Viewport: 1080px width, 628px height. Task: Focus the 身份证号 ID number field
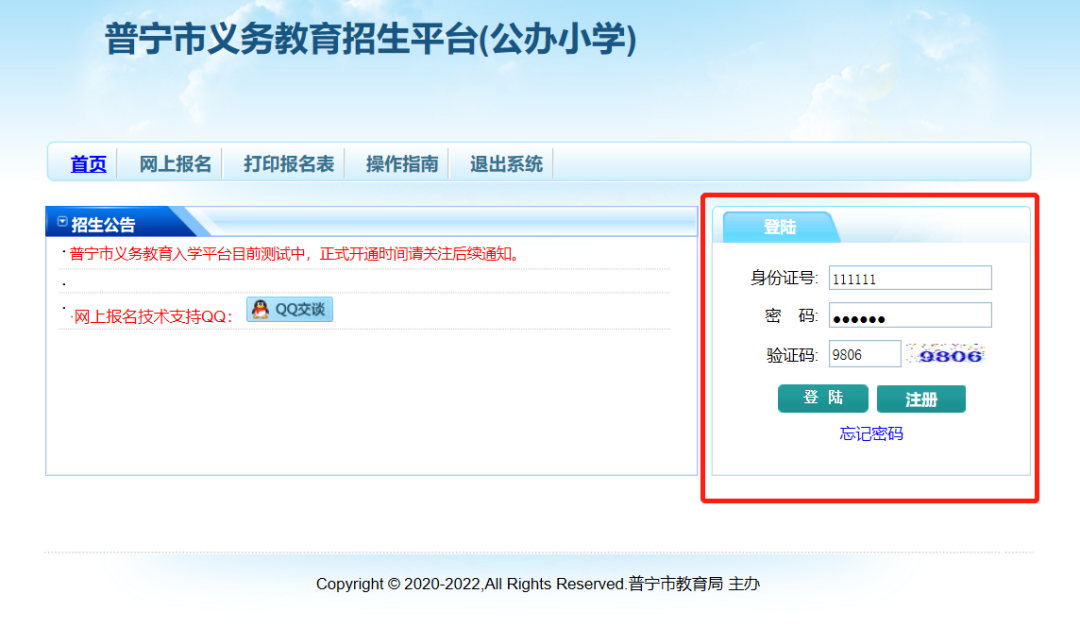click(x=910, y=278)
